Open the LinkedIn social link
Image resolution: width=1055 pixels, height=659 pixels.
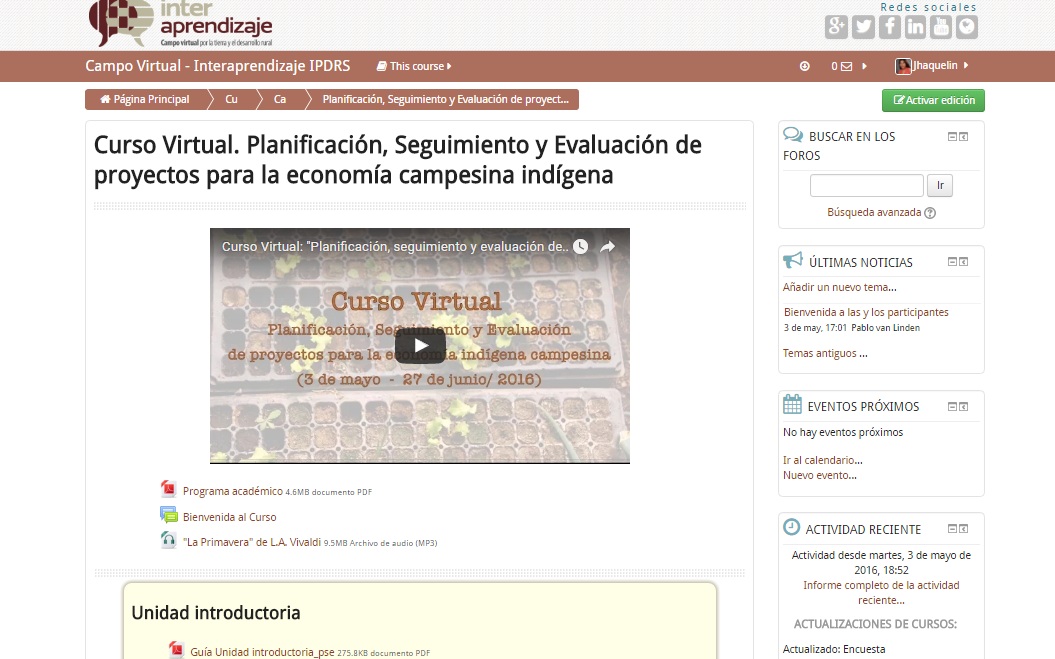[915, 27]
